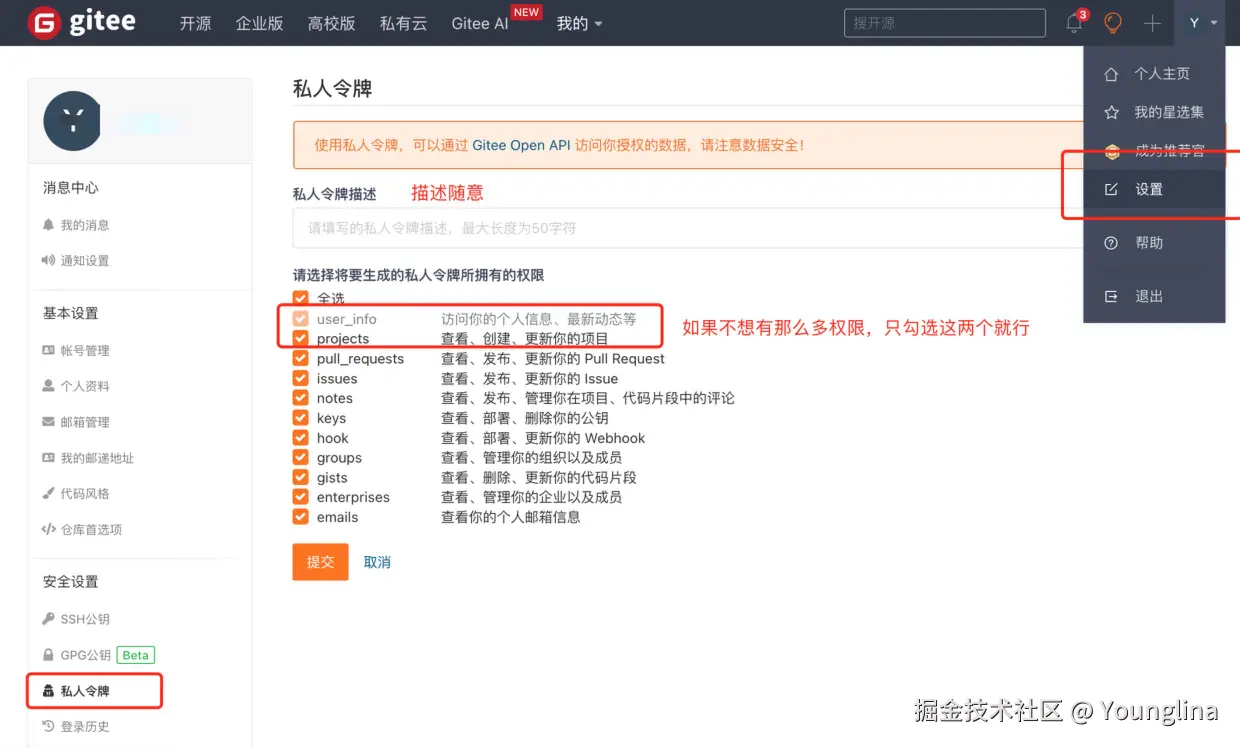Click the user avatar in sidebar

tap(72, 121)
